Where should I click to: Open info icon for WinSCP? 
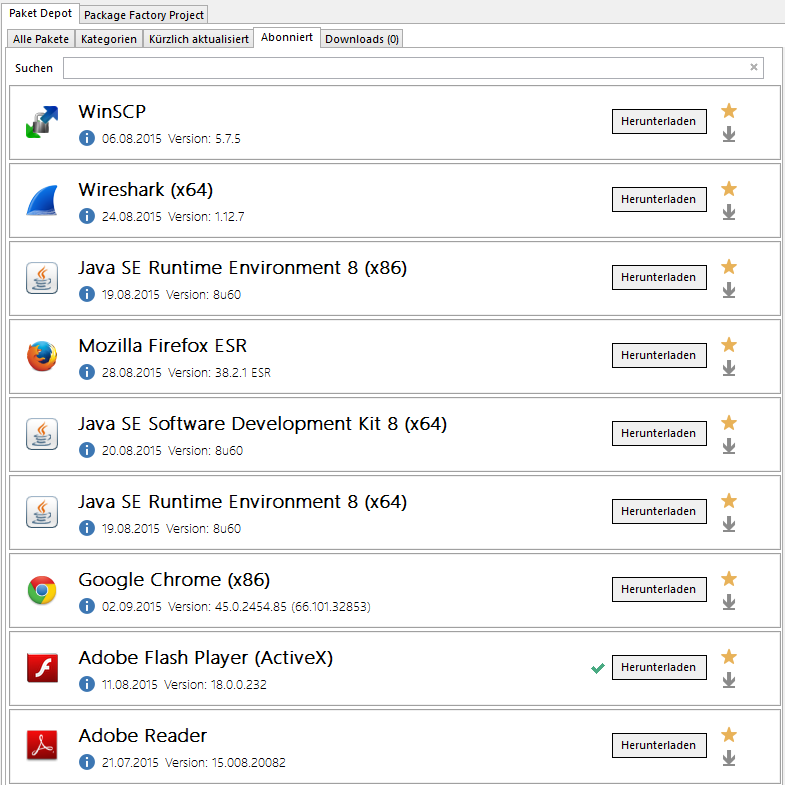coord(87,138)
